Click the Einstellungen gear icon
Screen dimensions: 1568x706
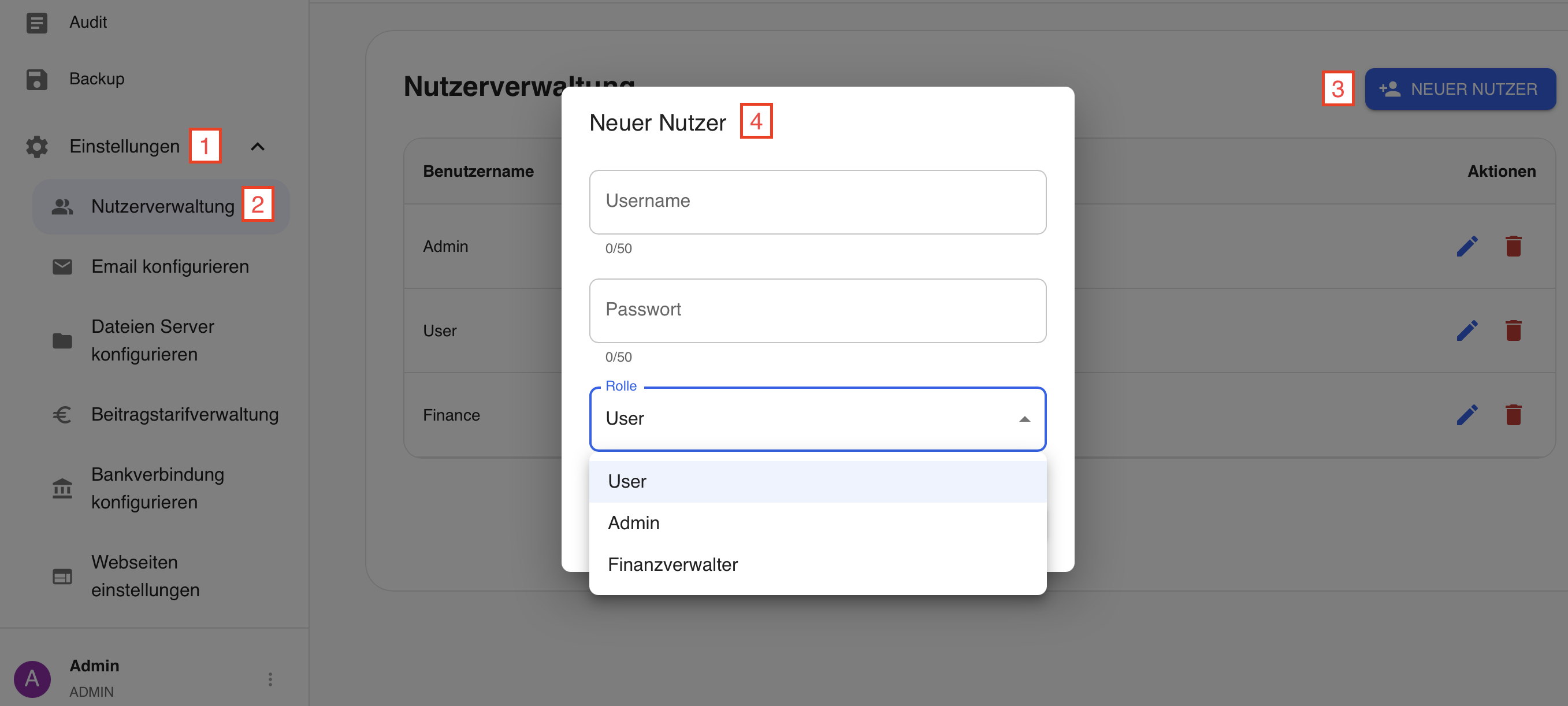tap(36, 147)
